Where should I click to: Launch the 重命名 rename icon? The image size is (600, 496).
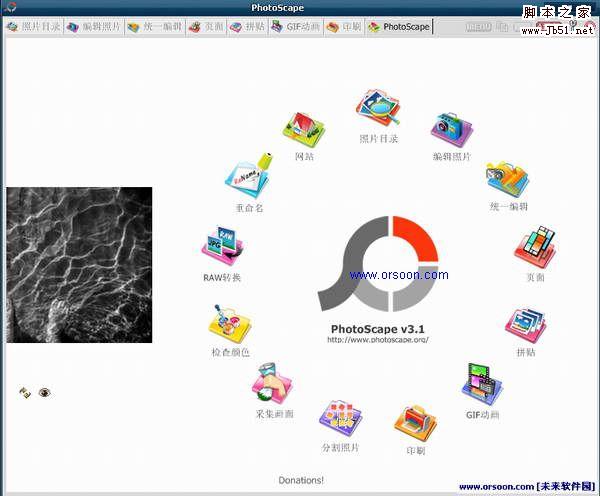pyautogui.click(x=249, y=176)
